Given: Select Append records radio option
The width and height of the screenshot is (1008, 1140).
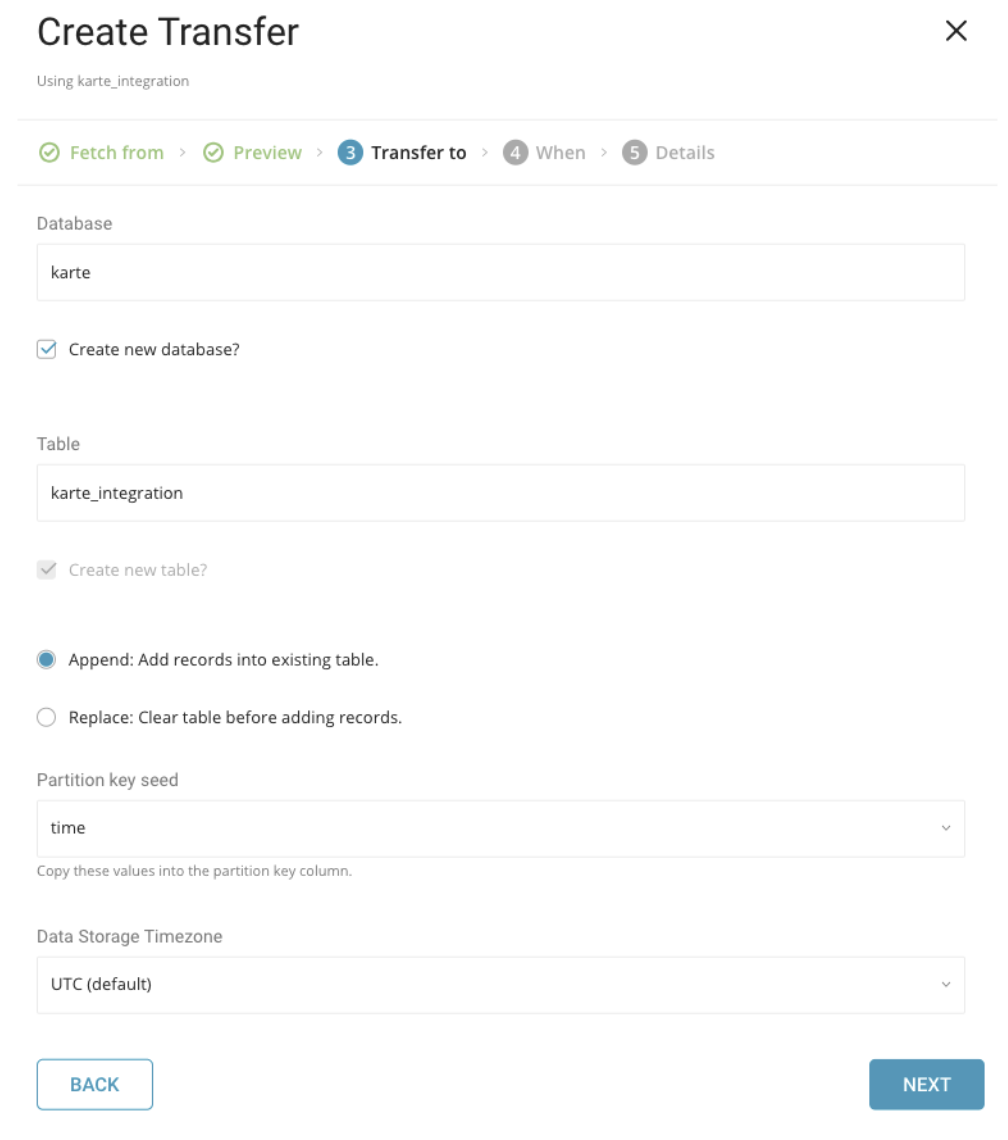Looking at the screenshot, I should (46, 660).
